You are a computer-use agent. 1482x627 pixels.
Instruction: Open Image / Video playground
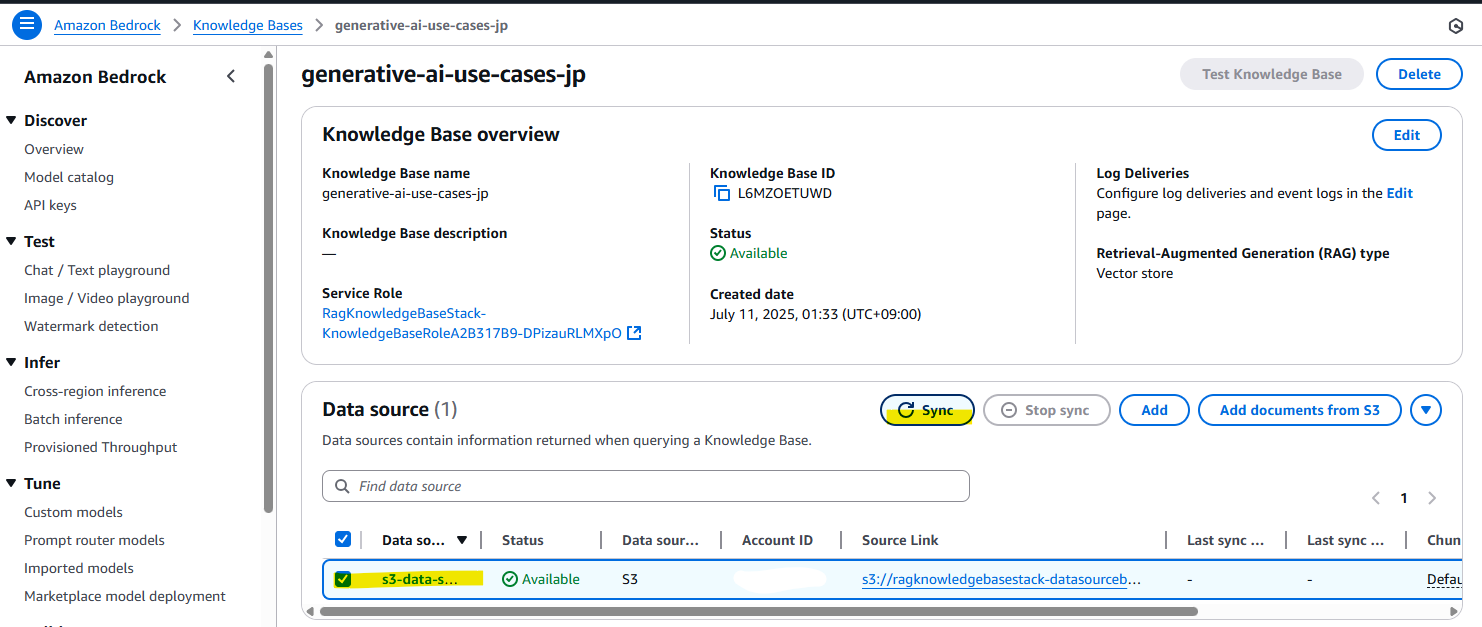point(106,298)
